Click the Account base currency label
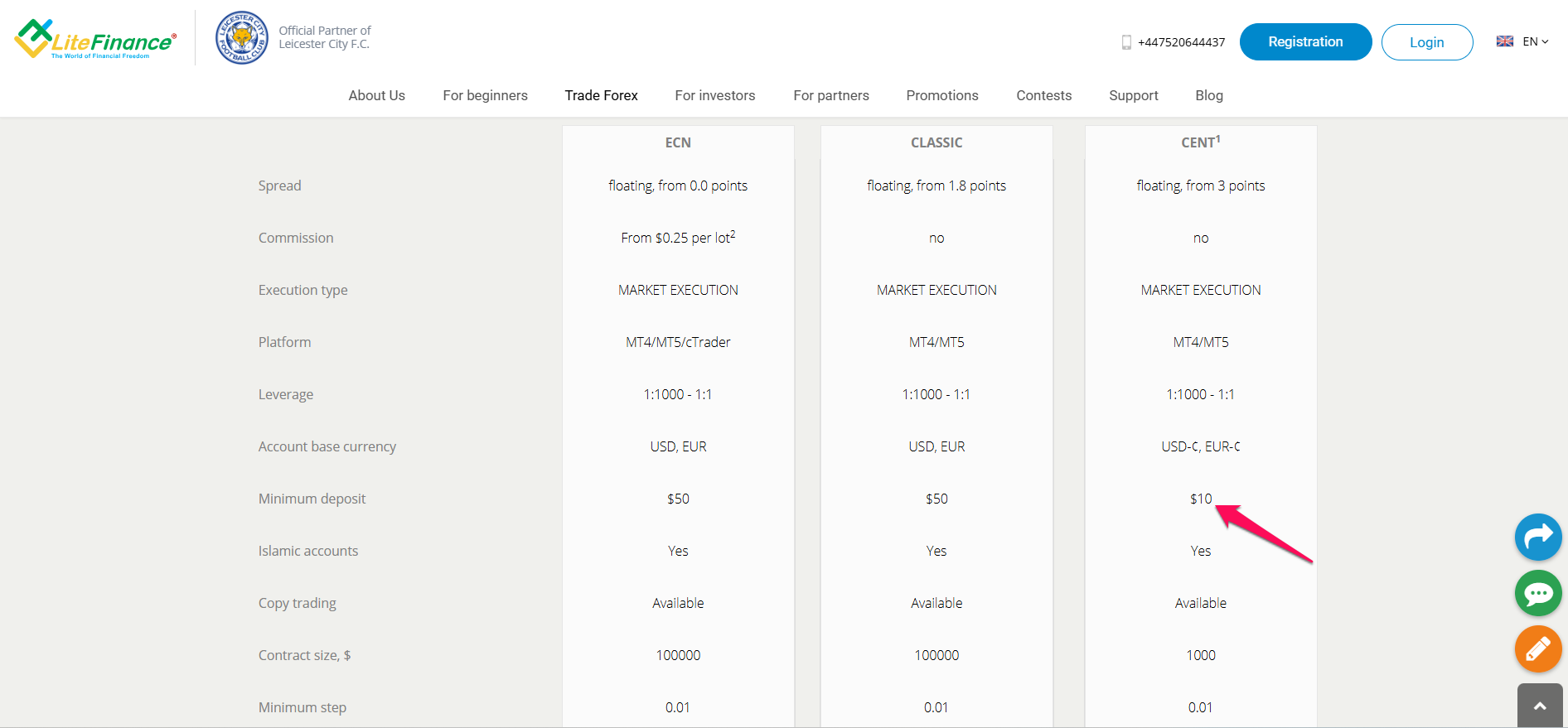 pos(327,447)
